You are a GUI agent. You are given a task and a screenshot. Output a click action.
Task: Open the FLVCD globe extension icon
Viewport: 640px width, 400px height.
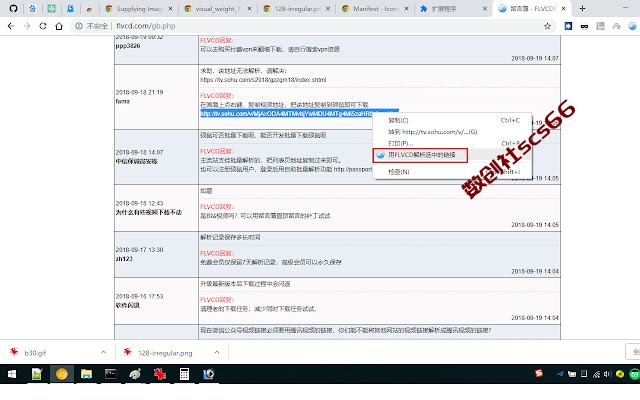(632, 26)
